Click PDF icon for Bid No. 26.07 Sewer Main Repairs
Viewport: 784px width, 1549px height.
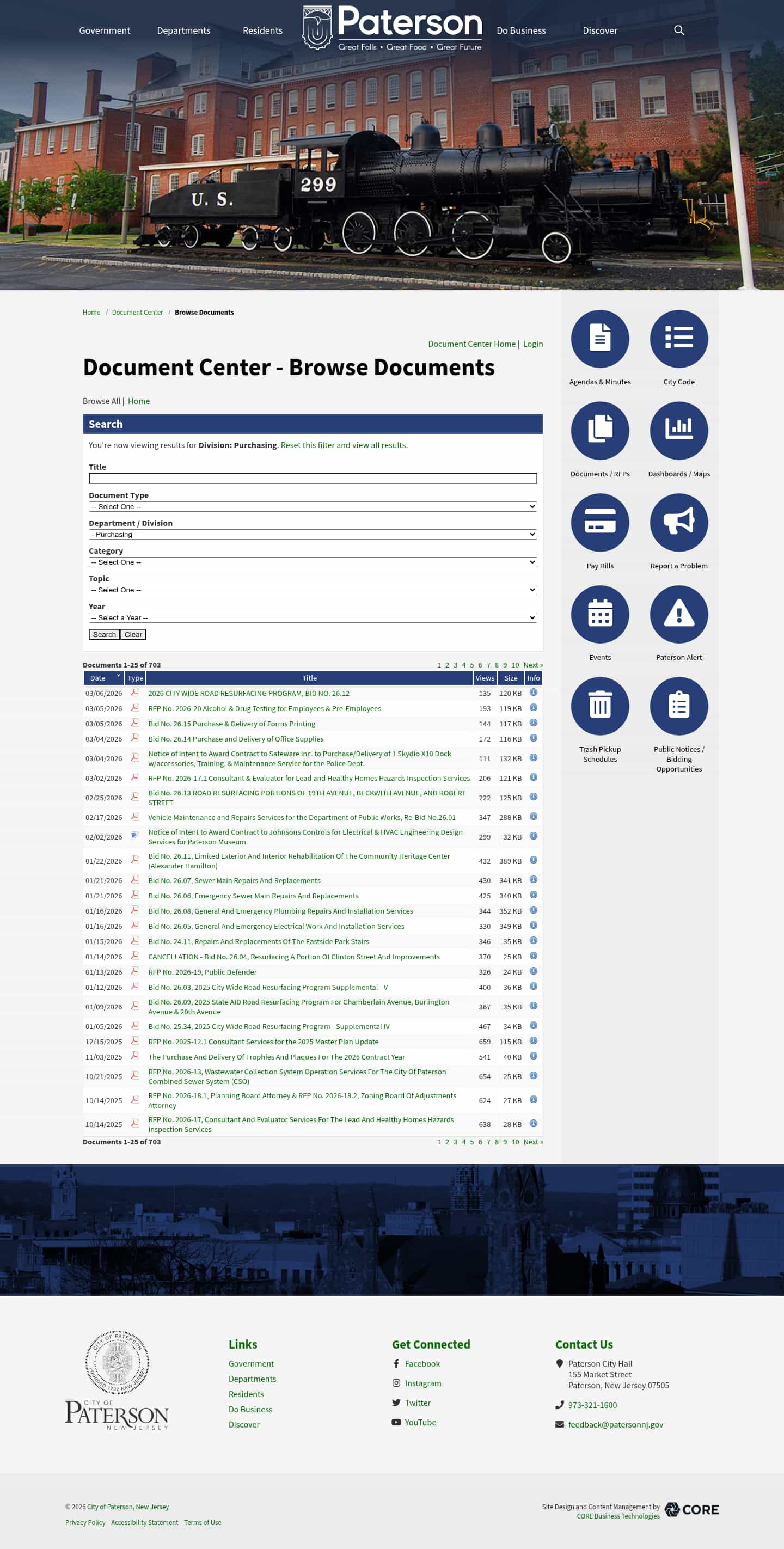(x=134, y=880)
